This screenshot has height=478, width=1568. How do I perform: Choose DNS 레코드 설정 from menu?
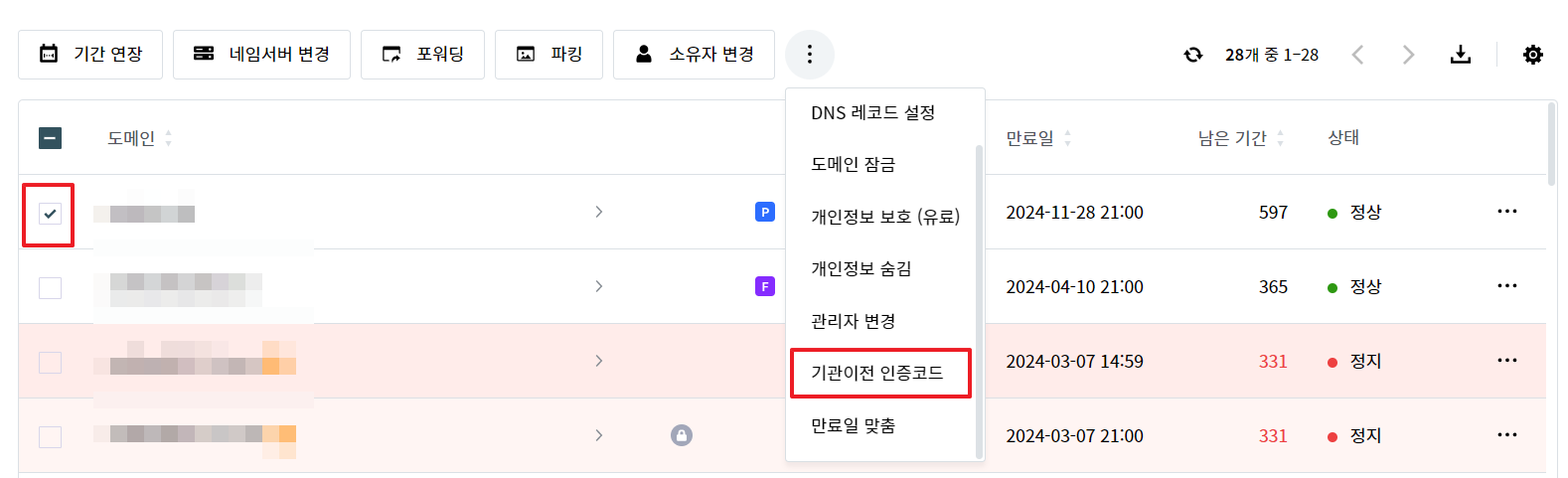coord(873,112)
